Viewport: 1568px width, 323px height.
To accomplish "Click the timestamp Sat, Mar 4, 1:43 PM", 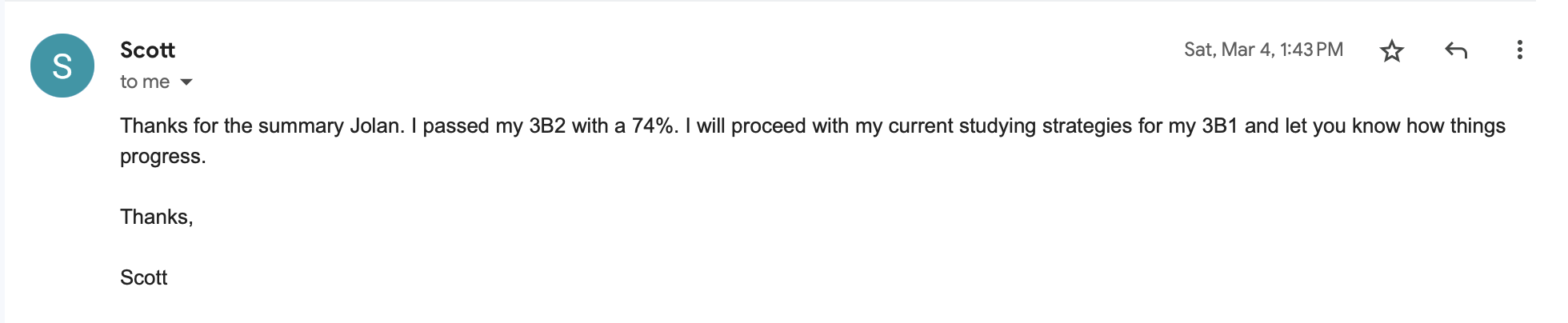I will click(x=1263, y=50).
